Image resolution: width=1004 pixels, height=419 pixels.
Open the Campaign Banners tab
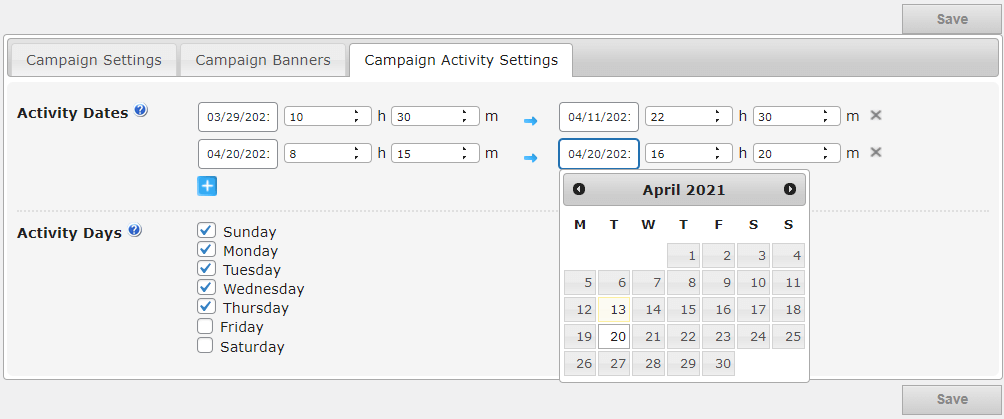263,60
